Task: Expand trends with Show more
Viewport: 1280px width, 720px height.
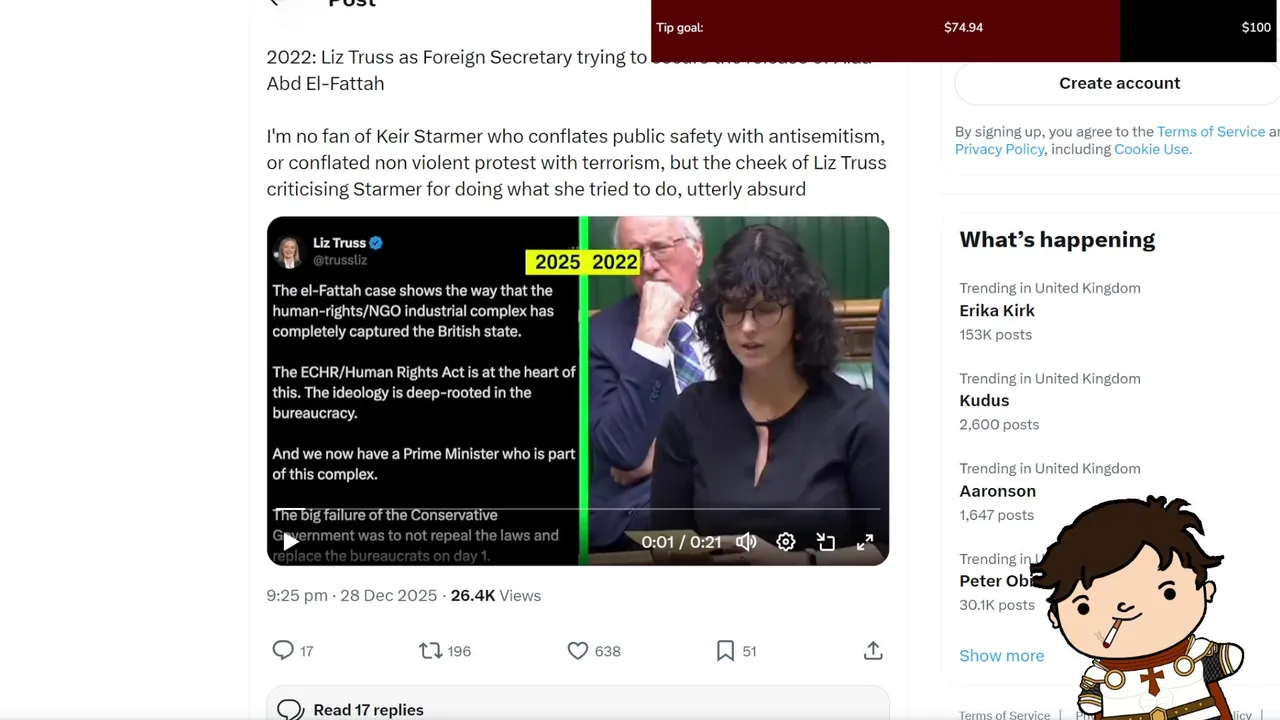Action: pyautogui.click(x=1001, y=656)
